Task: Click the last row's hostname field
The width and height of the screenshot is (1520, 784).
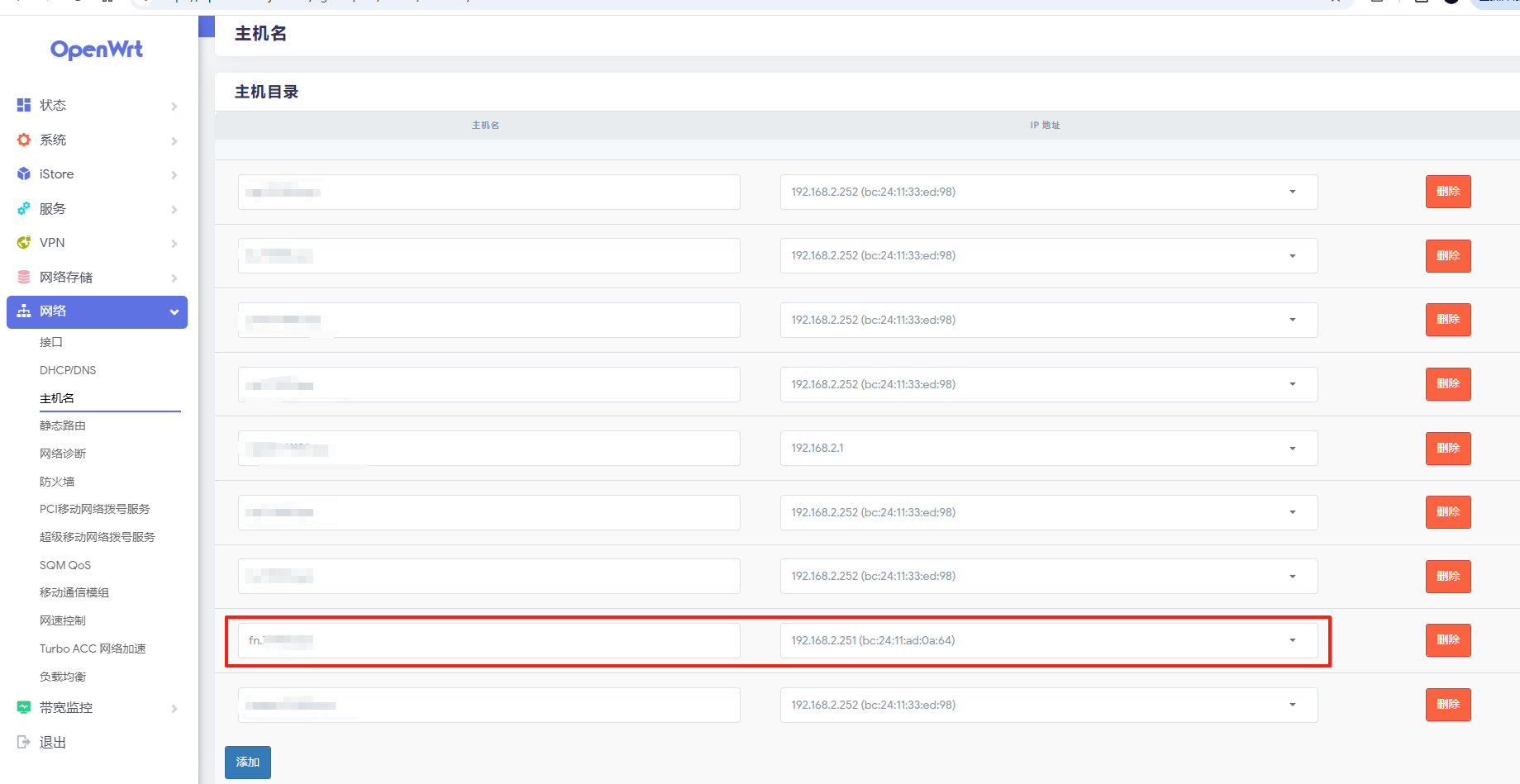Action: coord(489,705)
